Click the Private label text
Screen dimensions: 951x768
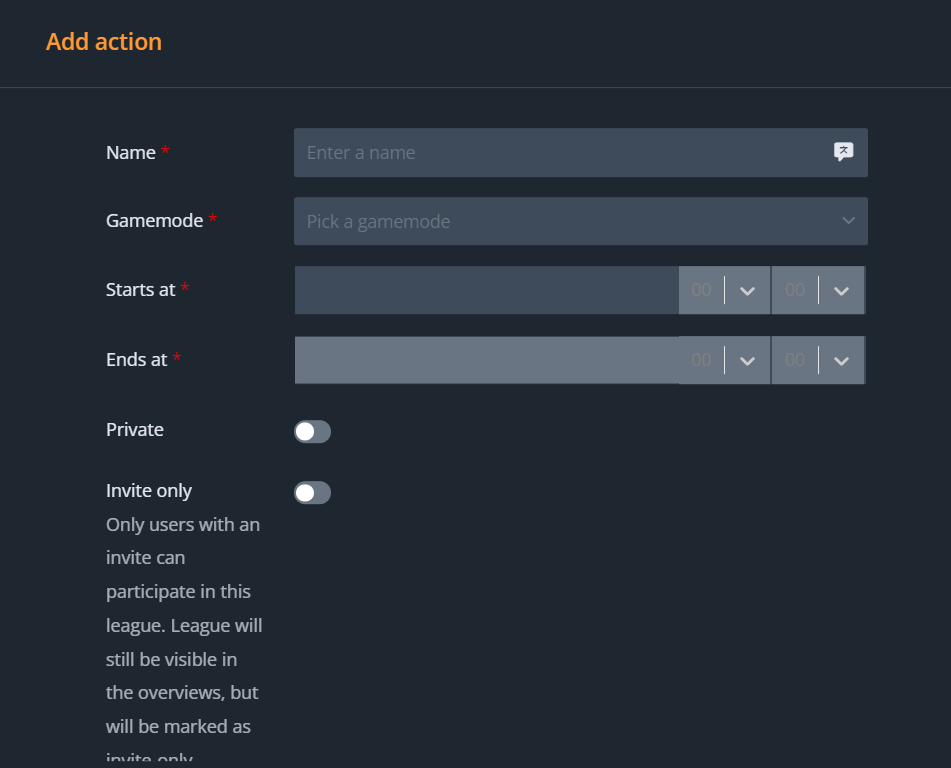pyautogui.click(x=135, y=430)
